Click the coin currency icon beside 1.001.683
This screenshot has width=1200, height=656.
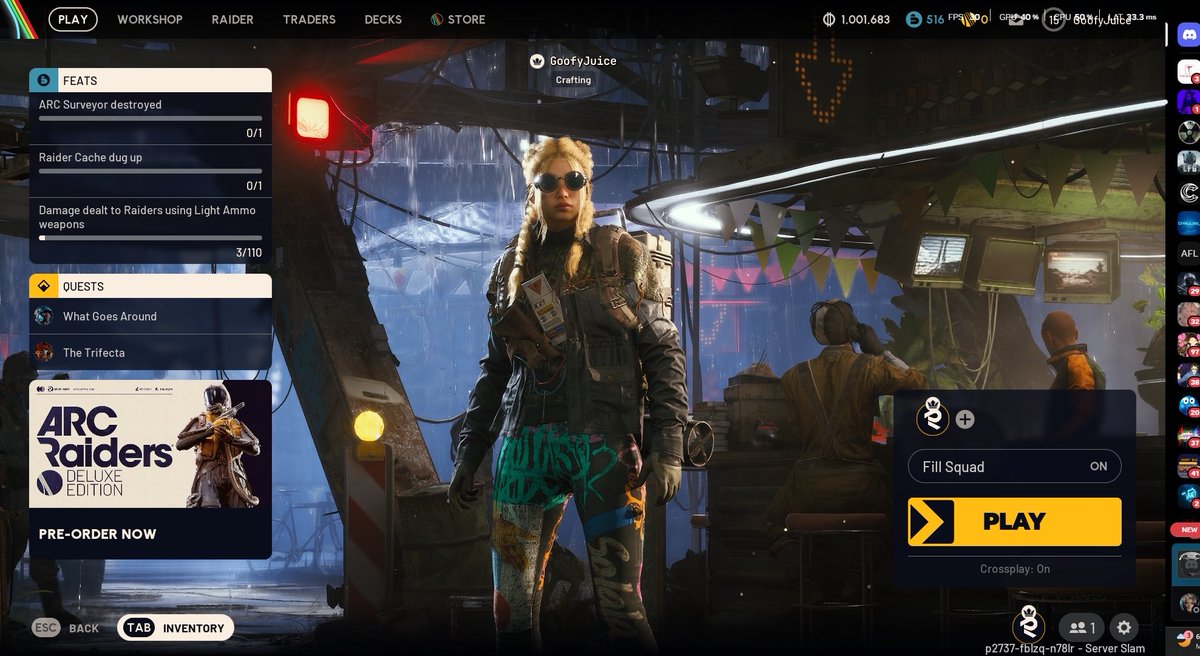pyautogui.click(x=828, y=19)
